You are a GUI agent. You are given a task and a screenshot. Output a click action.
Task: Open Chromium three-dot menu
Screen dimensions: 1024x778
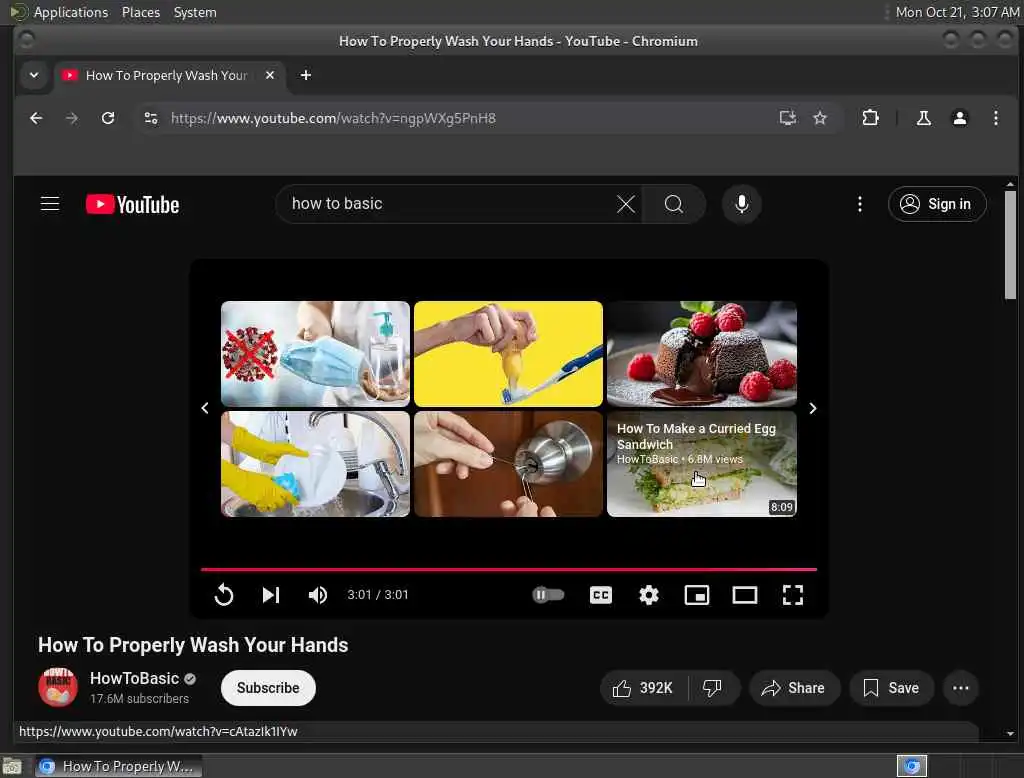[995, 118]
